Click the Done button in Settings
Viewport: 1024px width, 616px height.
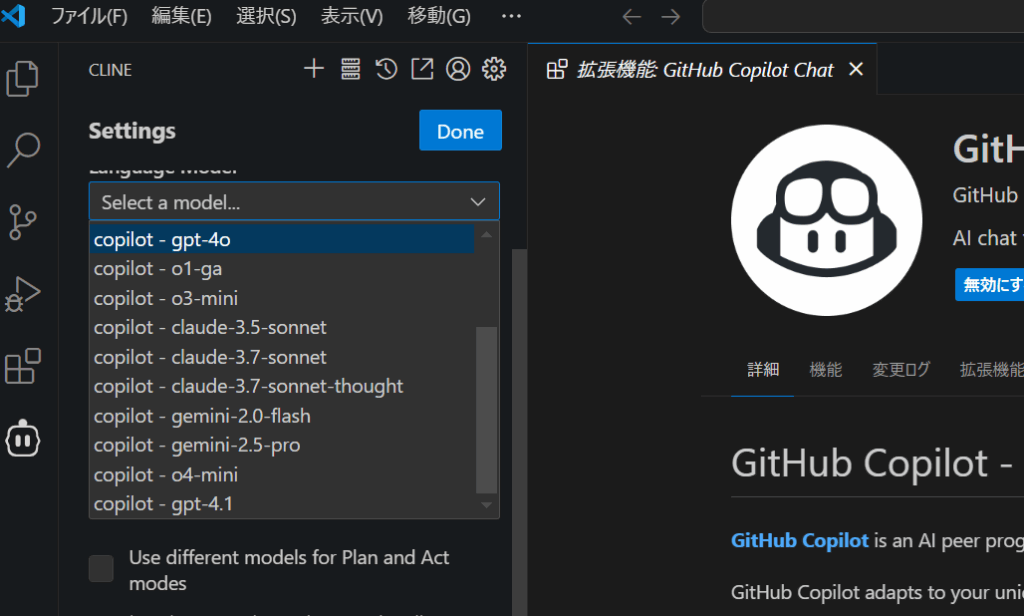(x=460, y=131)
